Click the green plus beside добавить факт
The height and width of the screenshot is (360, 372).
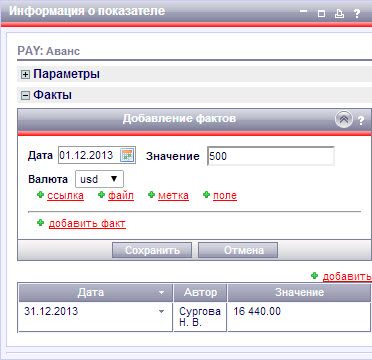41,222
